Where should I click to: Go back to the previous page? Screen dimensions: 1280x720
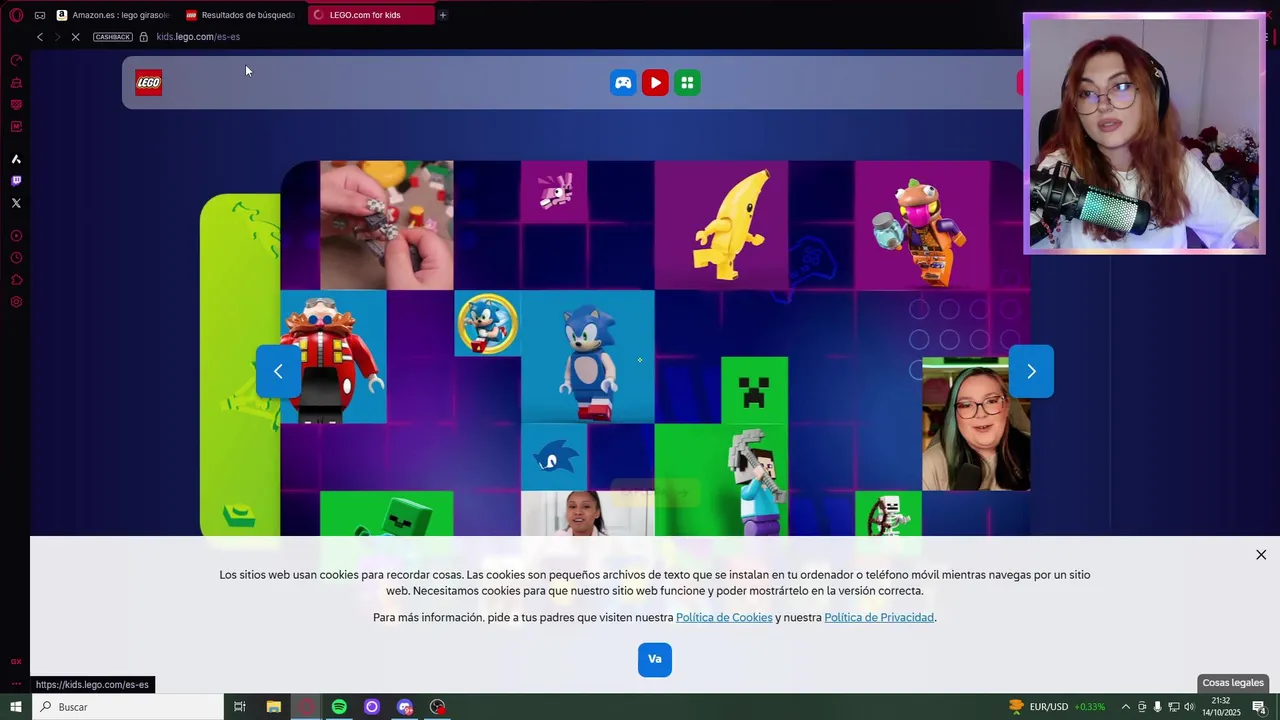40,37
